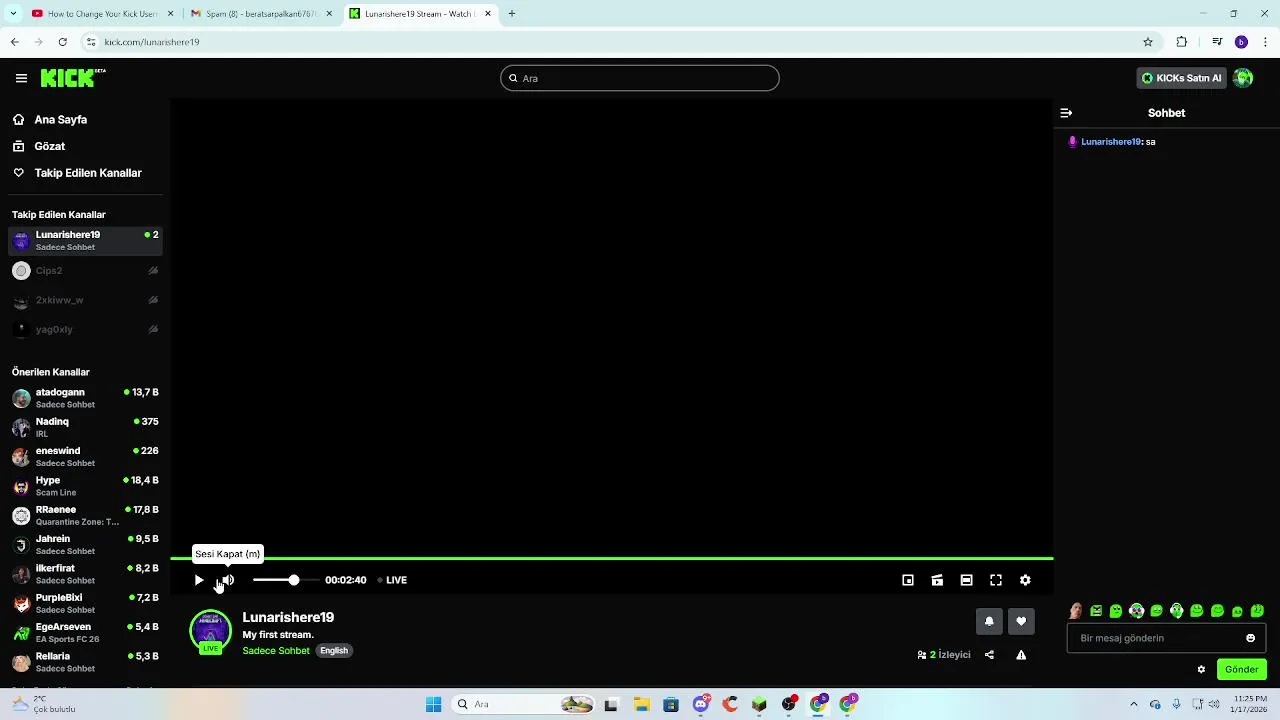
Task: Open recommended channel PurpleBixi
Action: click(x=85, y=603)
